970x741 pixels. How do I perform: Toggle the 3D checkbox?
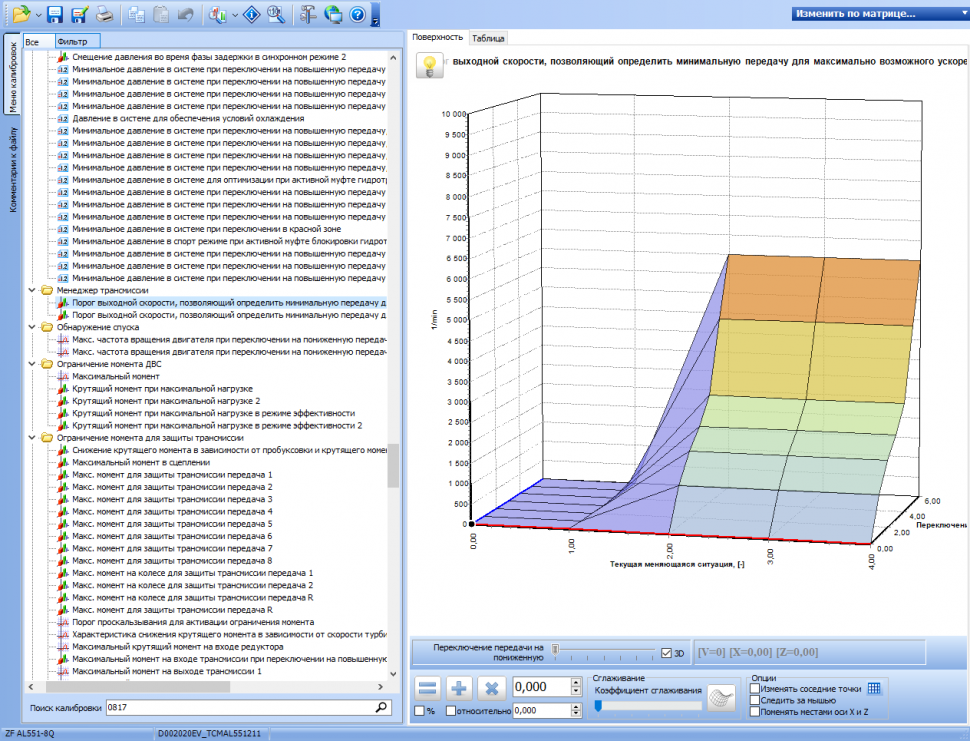coord(667,653)
